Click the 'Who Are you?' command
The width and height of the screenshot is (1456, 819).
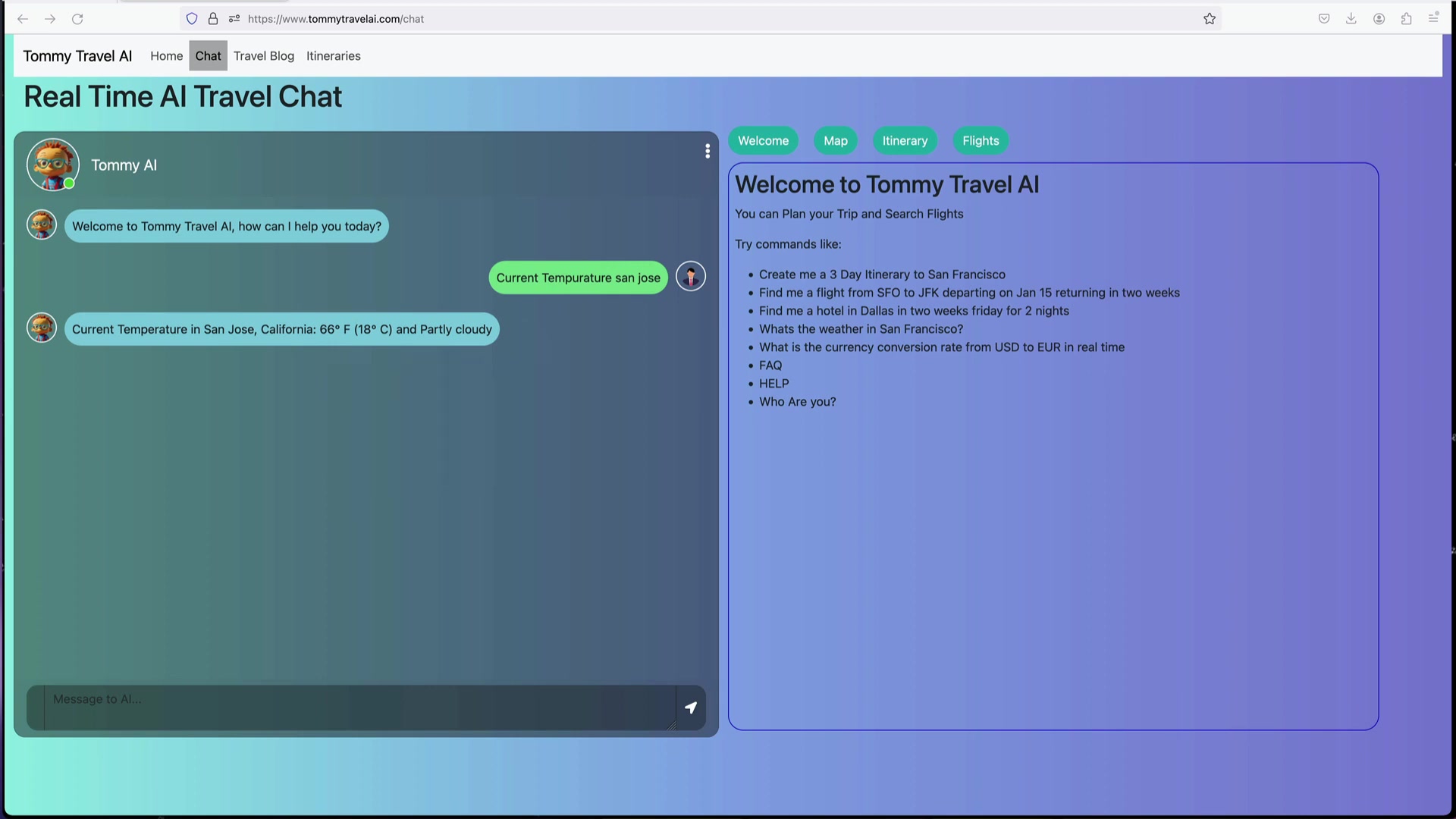click(798, 402)
